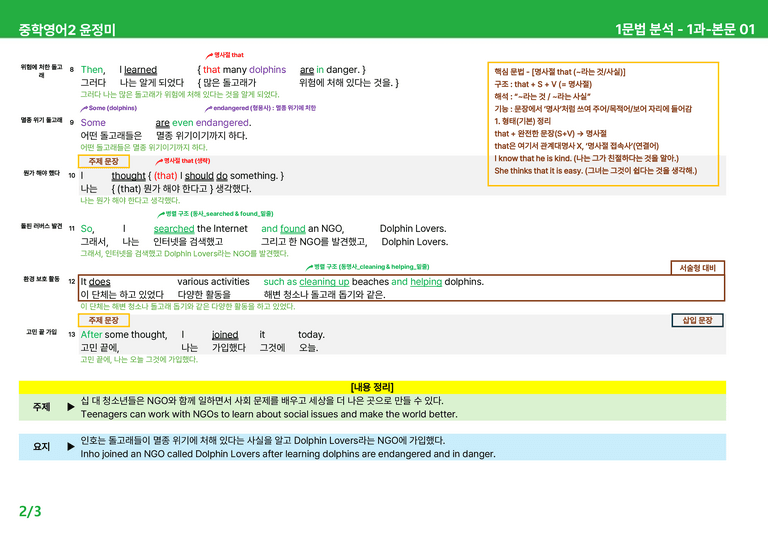Image resolution: width=768 pixels, height=543 pixels.
Task: Click the side label '고민 끝 가입'
Action: click(x=42, y=331)
